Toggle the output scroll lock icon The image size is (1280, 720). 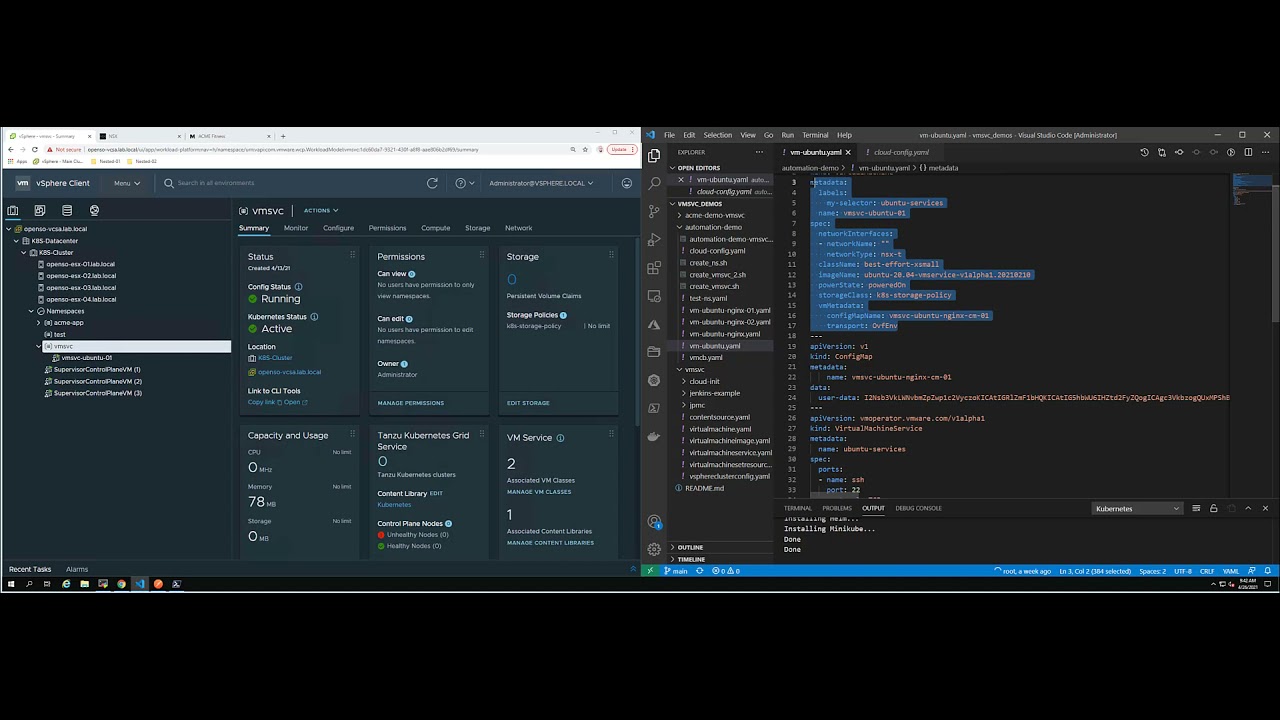[1213, 508]
